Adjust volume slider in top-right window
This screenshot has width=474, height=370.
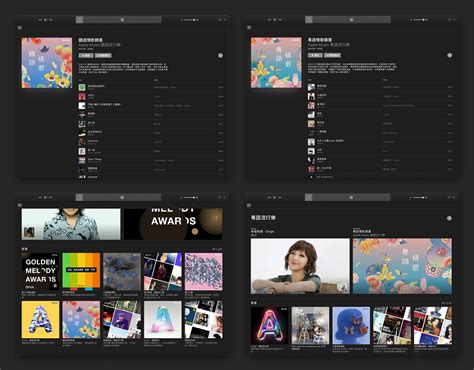419,20
